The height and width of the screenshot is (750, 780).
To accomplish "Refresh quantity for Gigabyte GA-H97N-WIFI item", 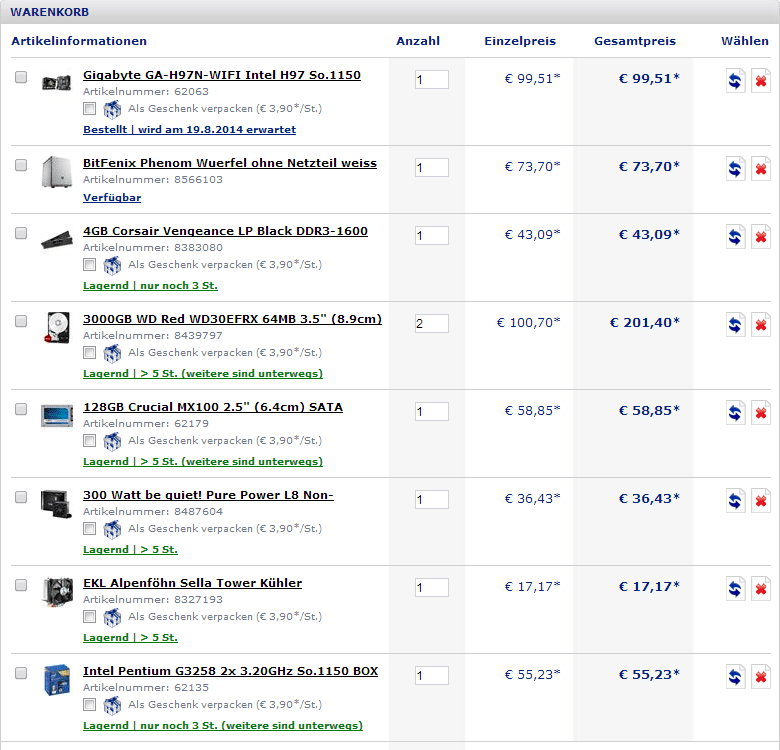I will click(x=735, y=81).
